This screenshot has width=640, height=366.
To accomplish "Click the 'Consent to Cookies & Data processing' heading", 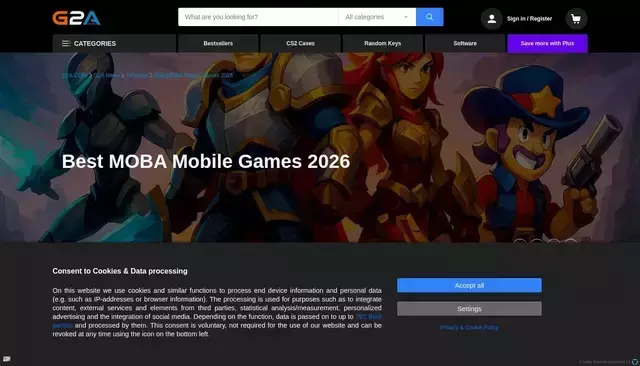I will point(120,271).
